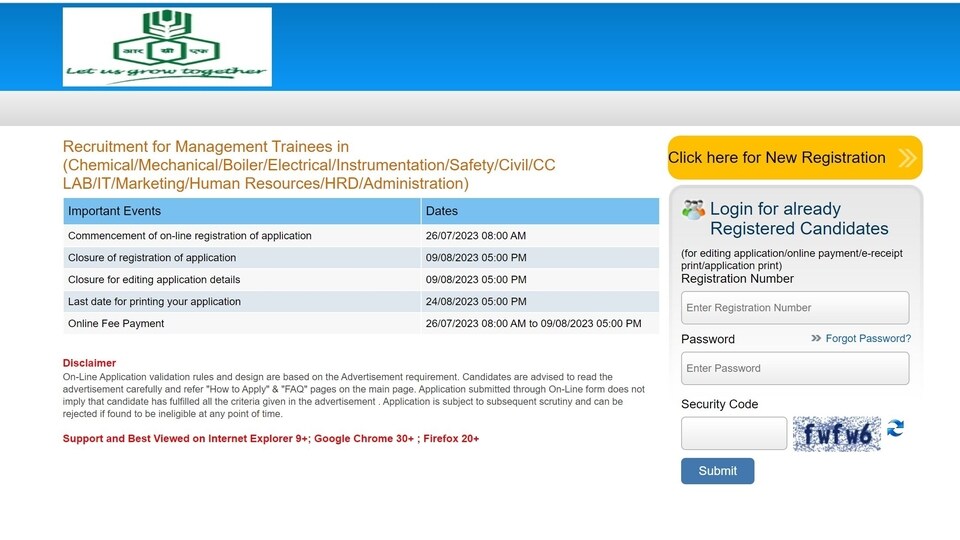
Task: Click the Dates column header
Action: [540, 211]
